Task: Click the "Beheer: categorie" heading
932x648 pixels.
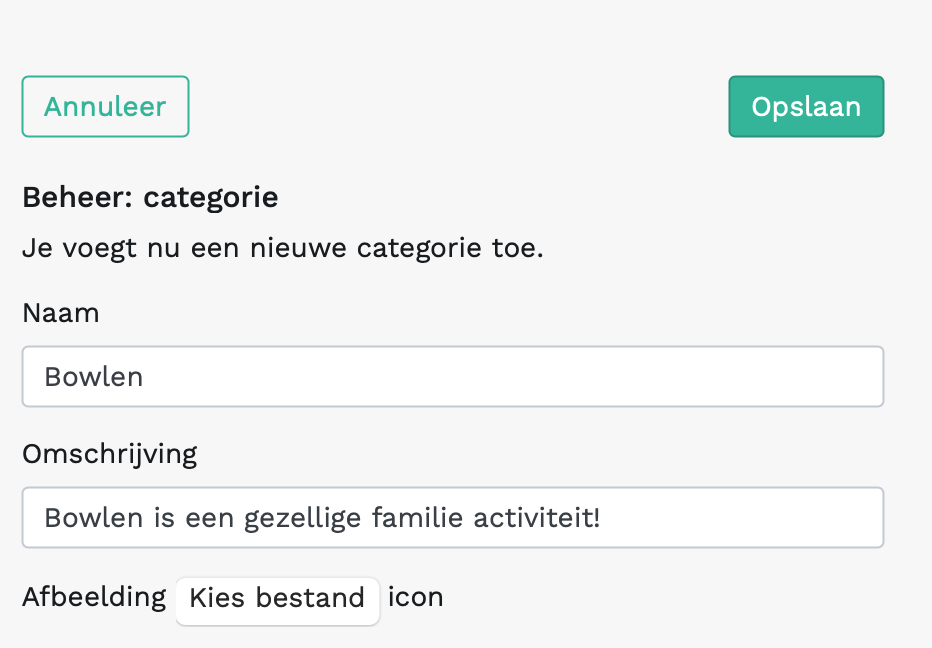Action: (150, 198)
